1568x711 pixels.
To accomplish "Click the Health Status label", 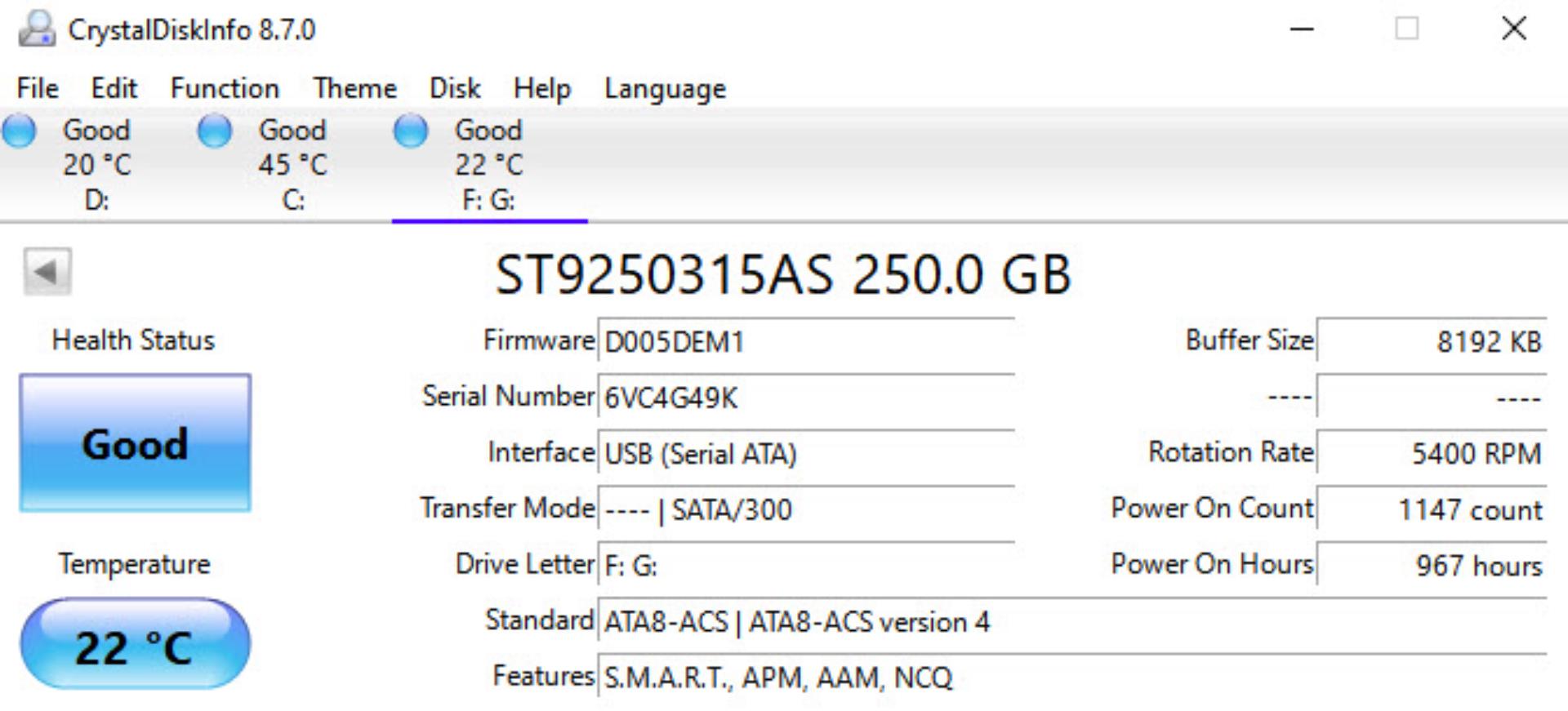I will (x=133, y=340).
